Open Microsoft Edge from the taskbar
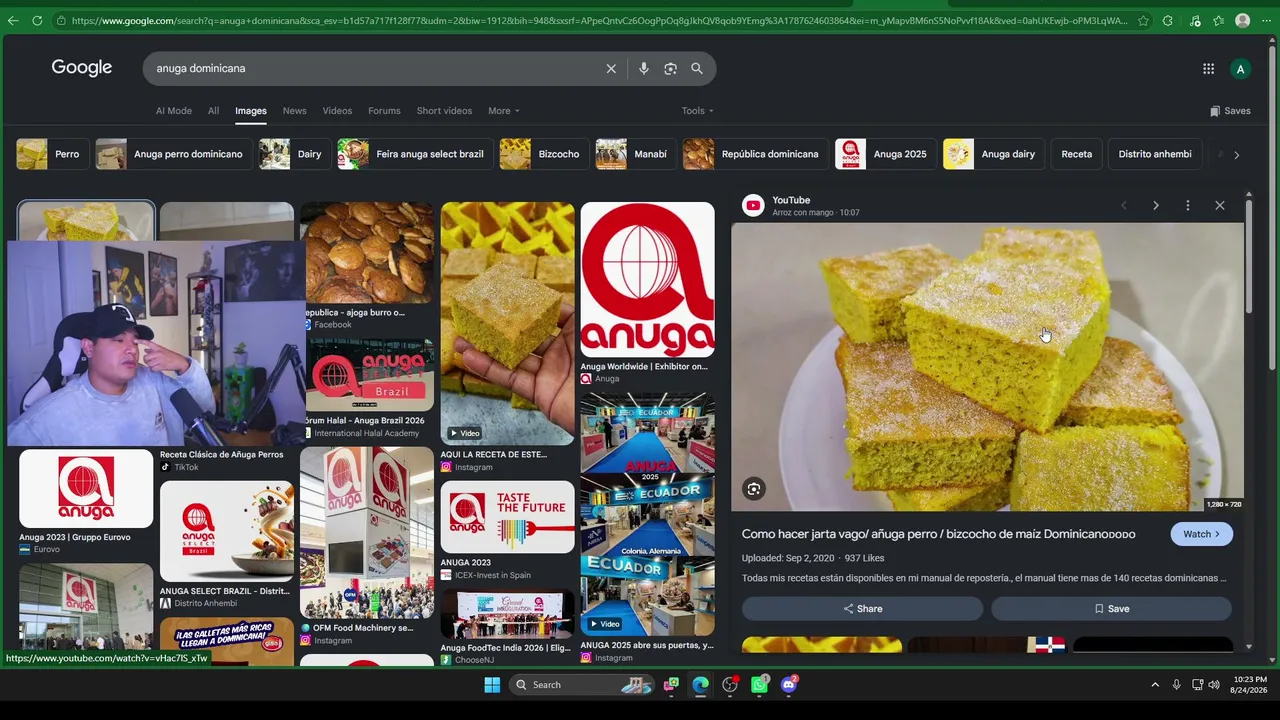The width and height of the screenshot is (1280, 720). pos(700,685)
